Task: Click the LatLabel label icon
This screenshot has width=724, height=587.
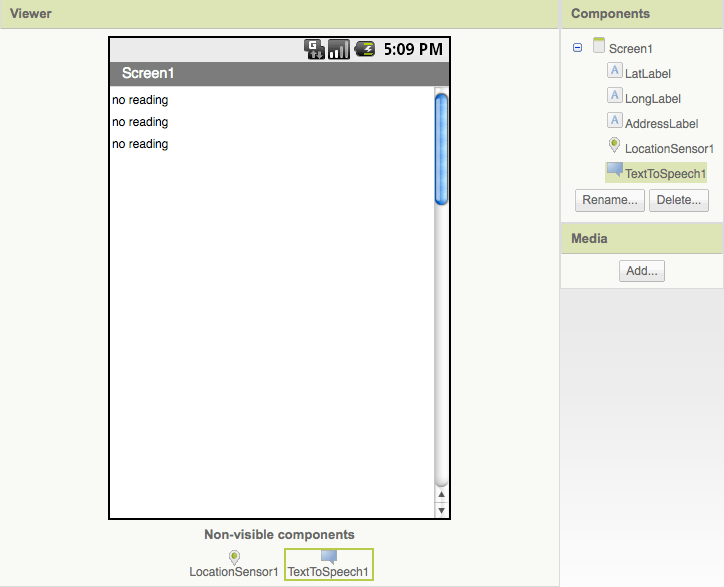Action: (614, 70)
